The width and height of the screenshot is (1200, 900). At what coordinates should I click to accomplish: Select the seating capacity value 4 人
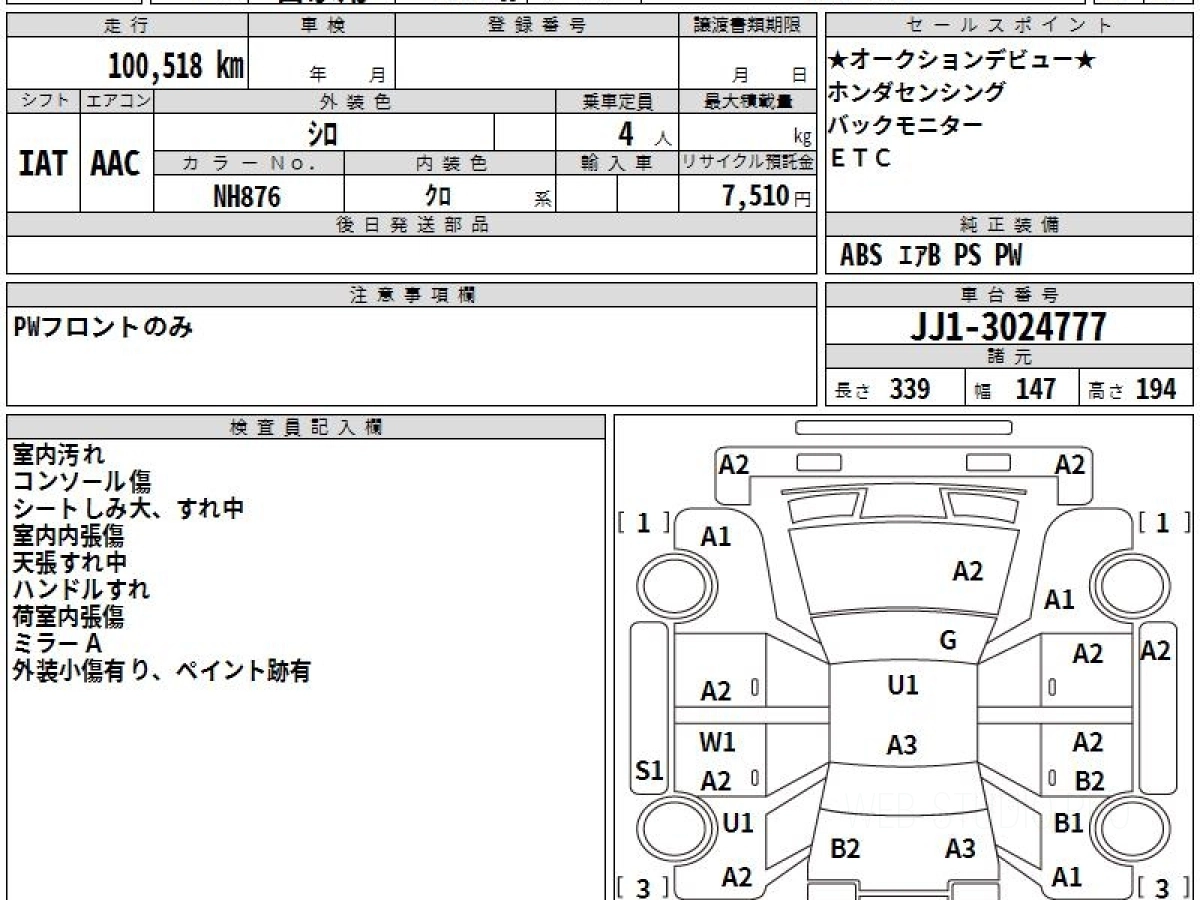click(x=644, y=133)
